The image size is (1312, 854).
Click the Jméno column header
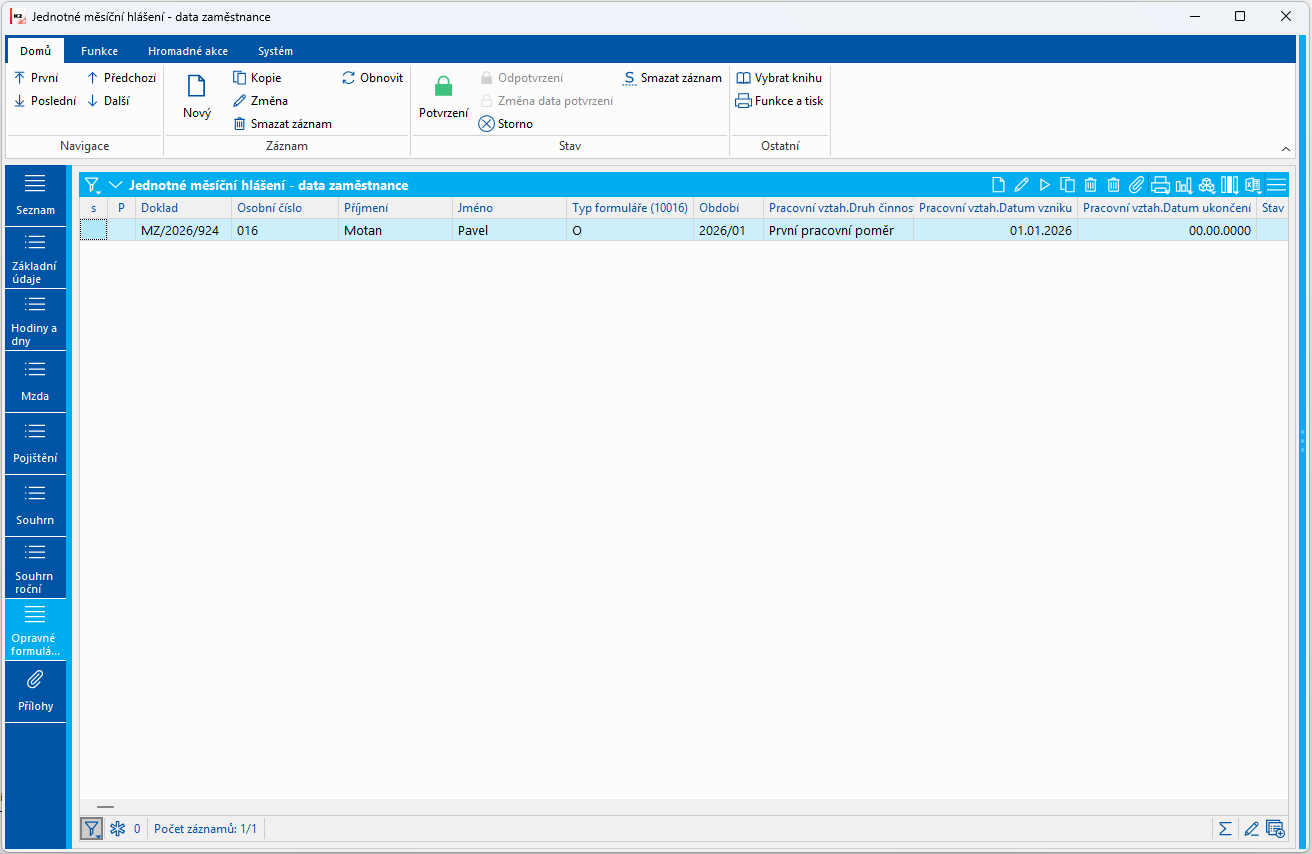509,208
